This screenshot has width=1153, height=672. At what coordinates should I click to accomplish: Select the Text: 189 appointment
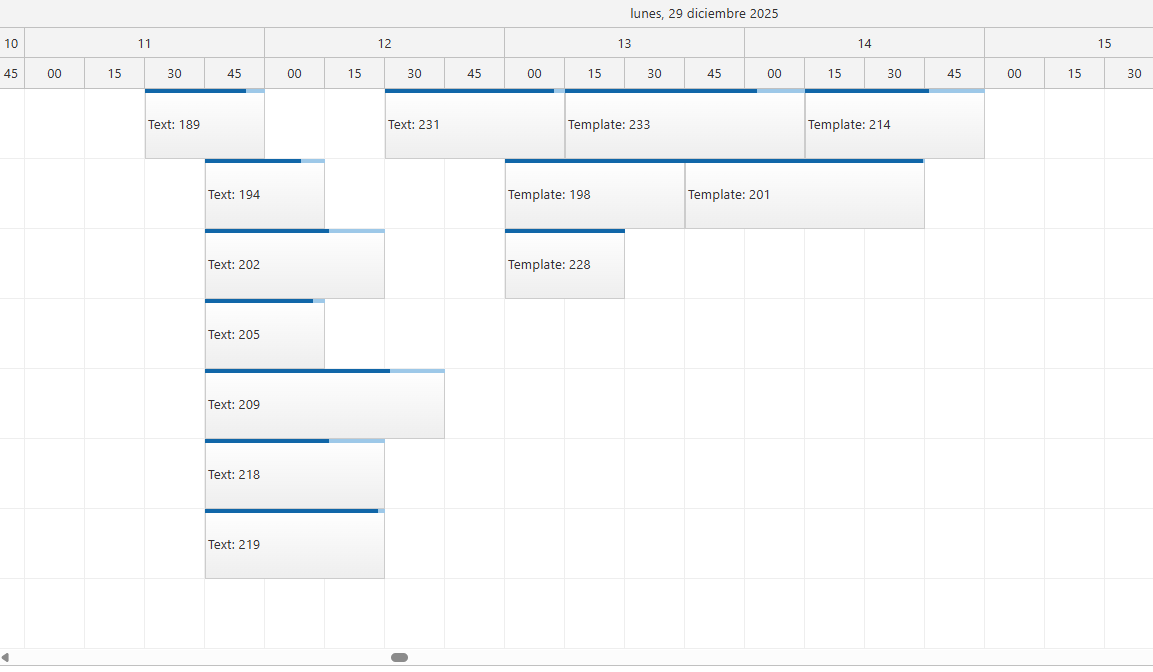tap(204, 125)
